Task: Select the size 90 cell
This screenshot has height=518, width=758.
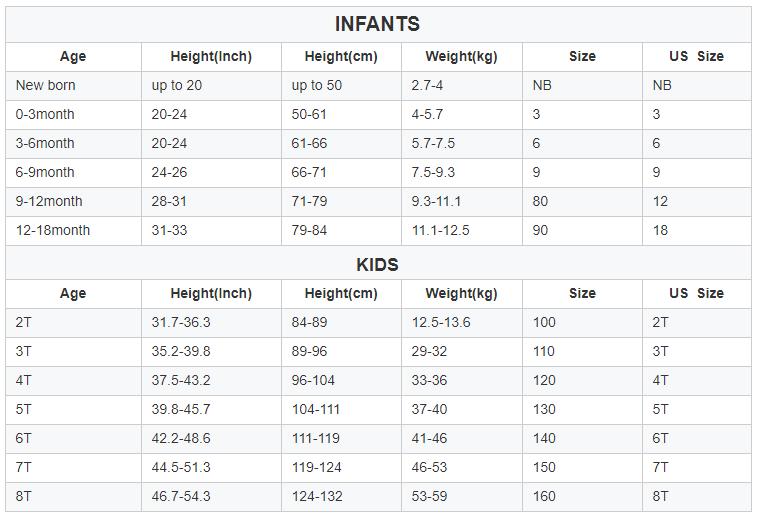Action: coord(541,231)
